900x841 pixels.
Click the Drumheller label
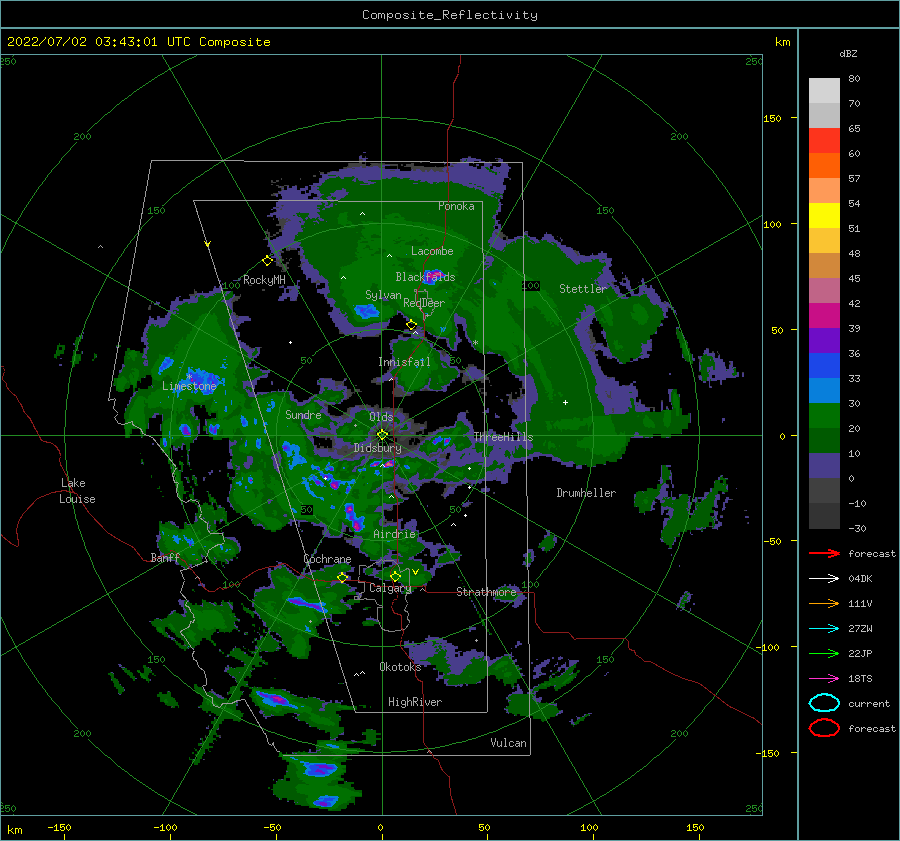[x=586, y=493]
